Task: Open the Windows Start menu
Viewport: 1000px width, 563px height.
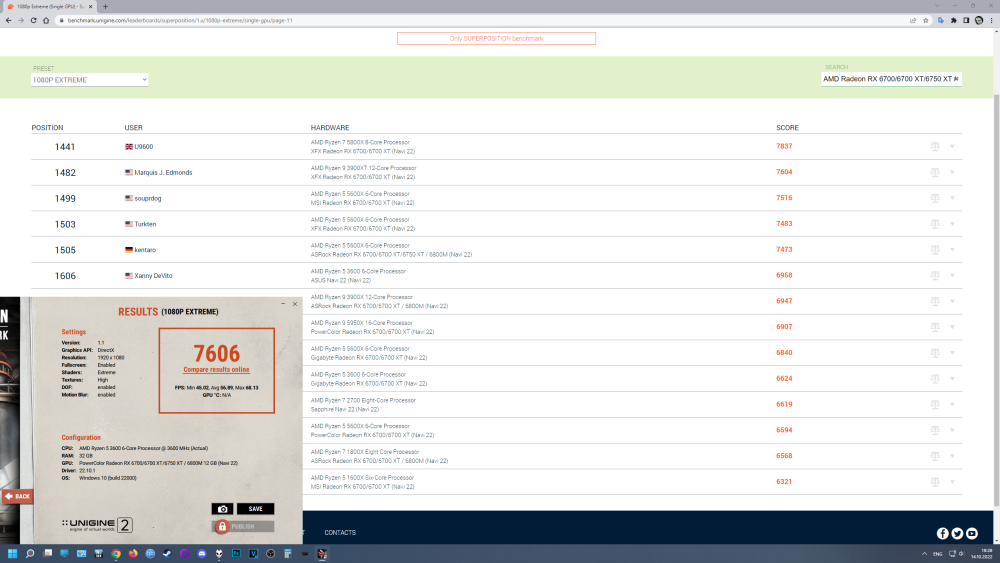Action: pos(13,553)
